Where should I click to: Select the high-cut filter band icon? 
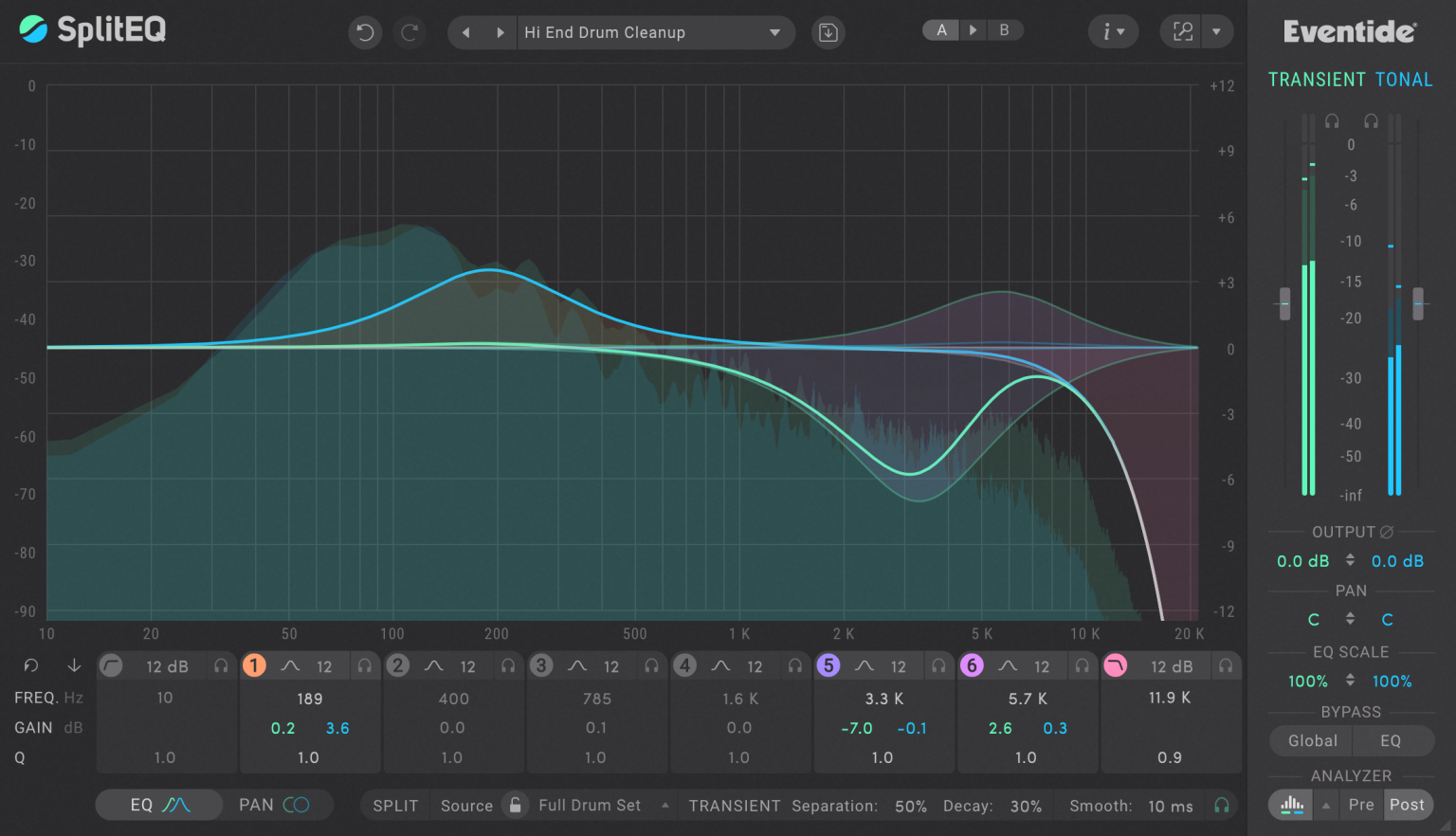[1116, 665]
